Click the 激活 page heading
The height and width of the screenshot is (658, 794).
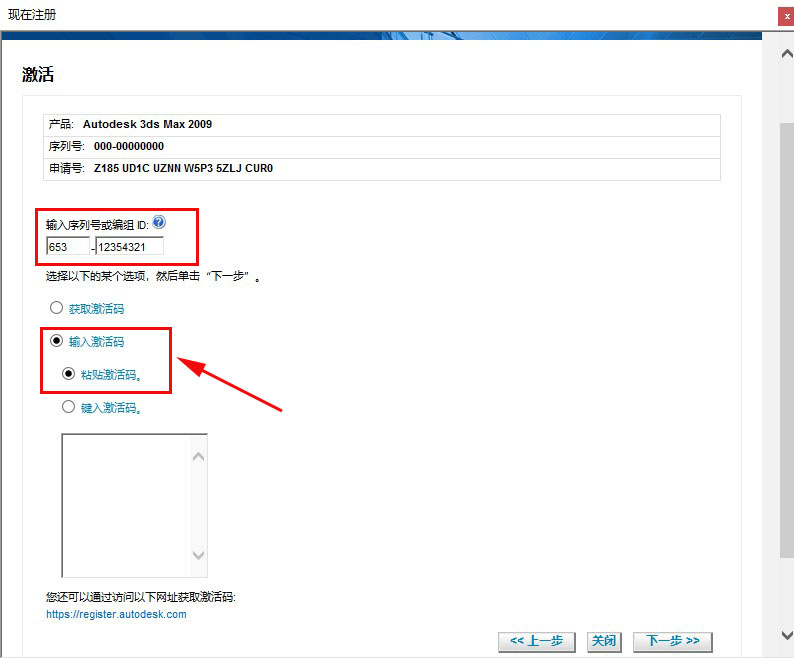pyautogui.click(x=38, y=74)
